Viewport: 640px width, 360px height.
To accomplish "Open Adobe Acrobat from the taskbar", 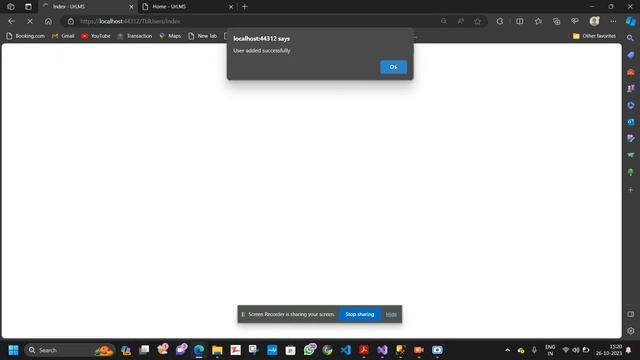I will point(364,350).
